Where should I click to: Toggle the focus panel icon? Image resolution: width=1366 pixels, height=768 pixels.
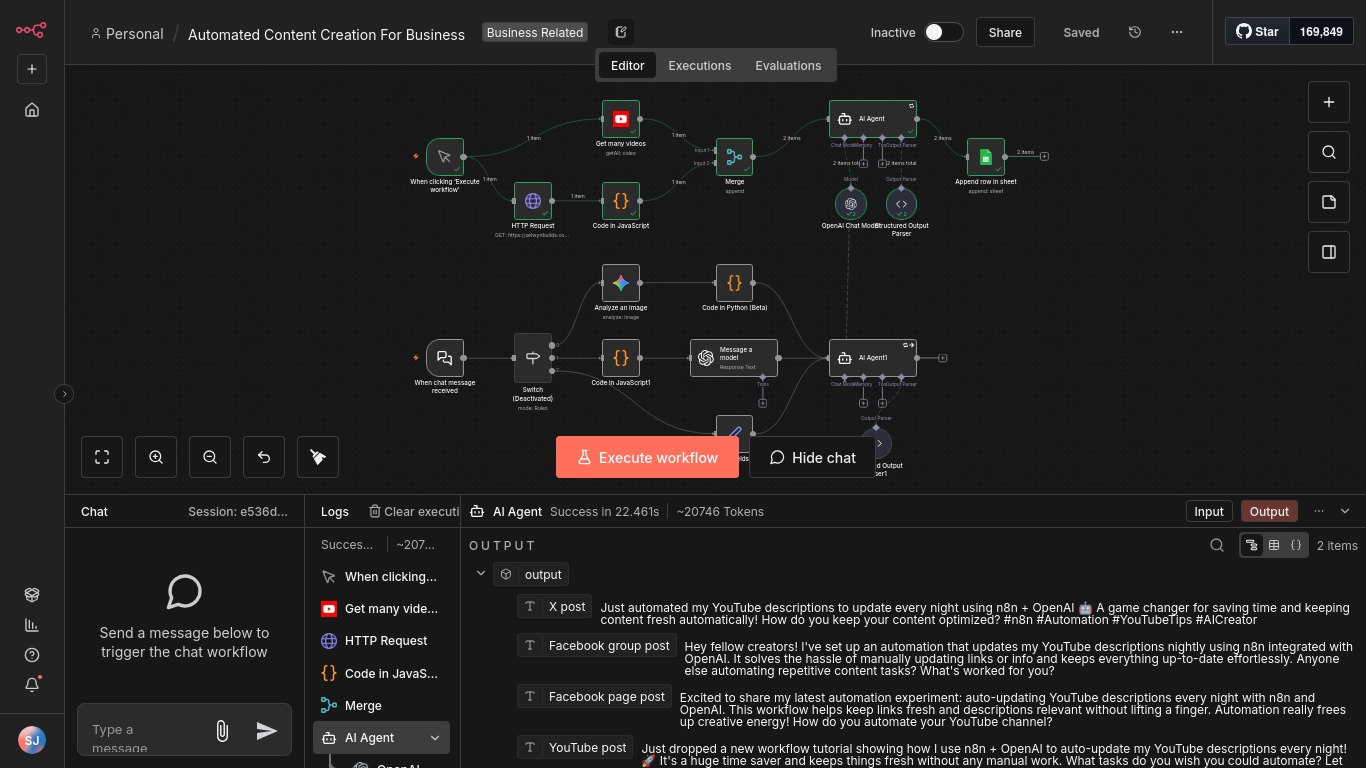[1329, 252]
